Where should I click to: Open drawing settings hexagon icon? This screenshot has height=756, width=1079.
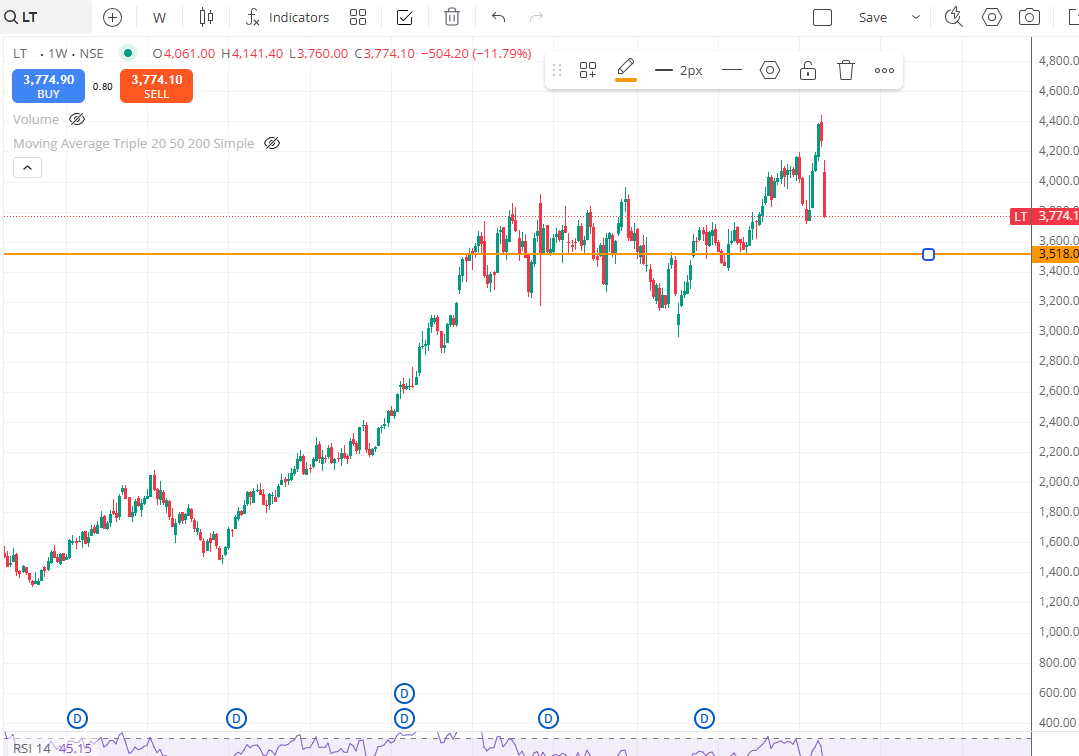click(x=770, y=70)
